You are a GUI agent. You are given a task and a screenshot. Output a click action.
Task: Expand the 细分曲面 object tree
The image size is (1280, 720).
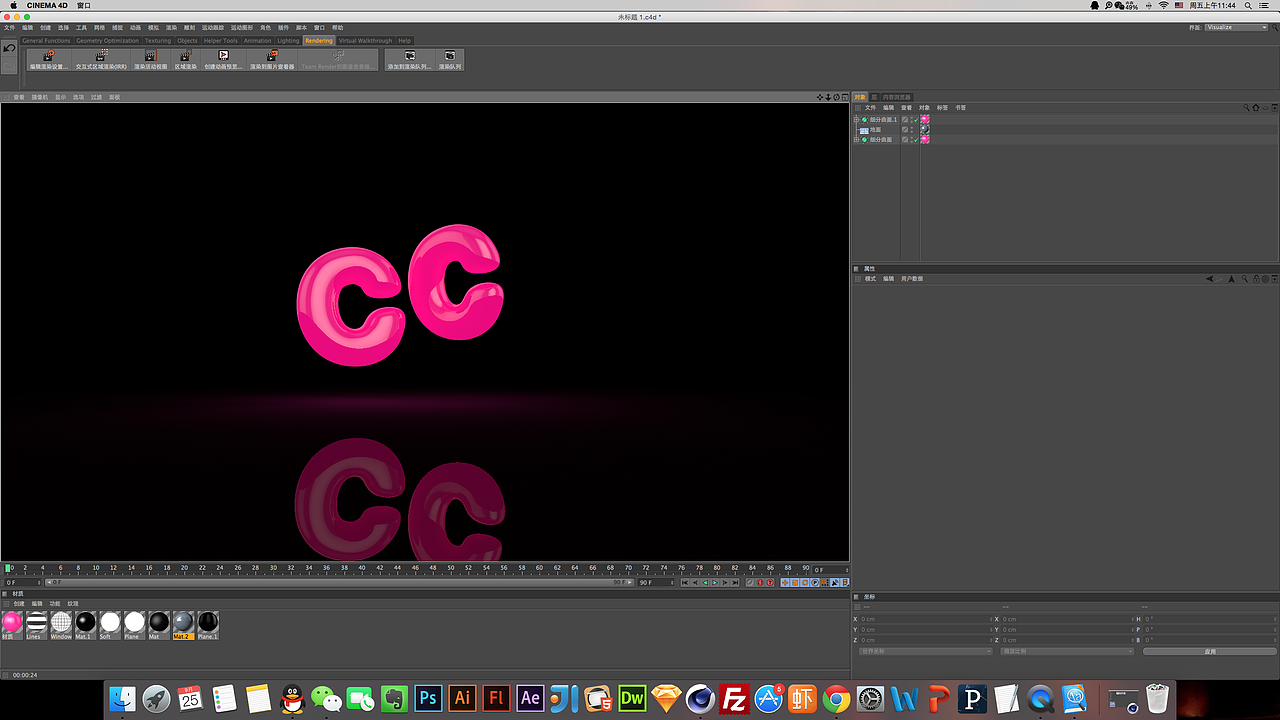(x=856, y=139)
